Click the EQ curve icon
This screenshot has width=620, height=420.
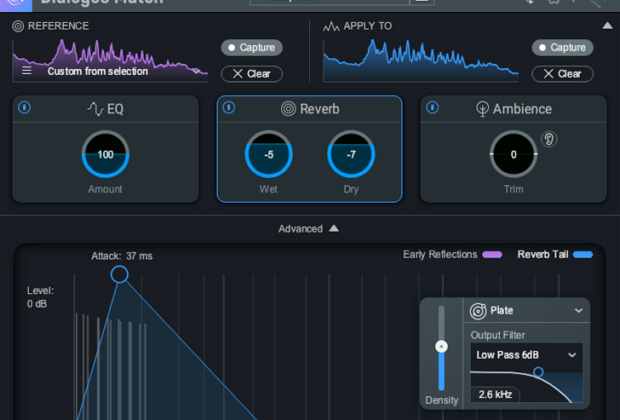93,109
